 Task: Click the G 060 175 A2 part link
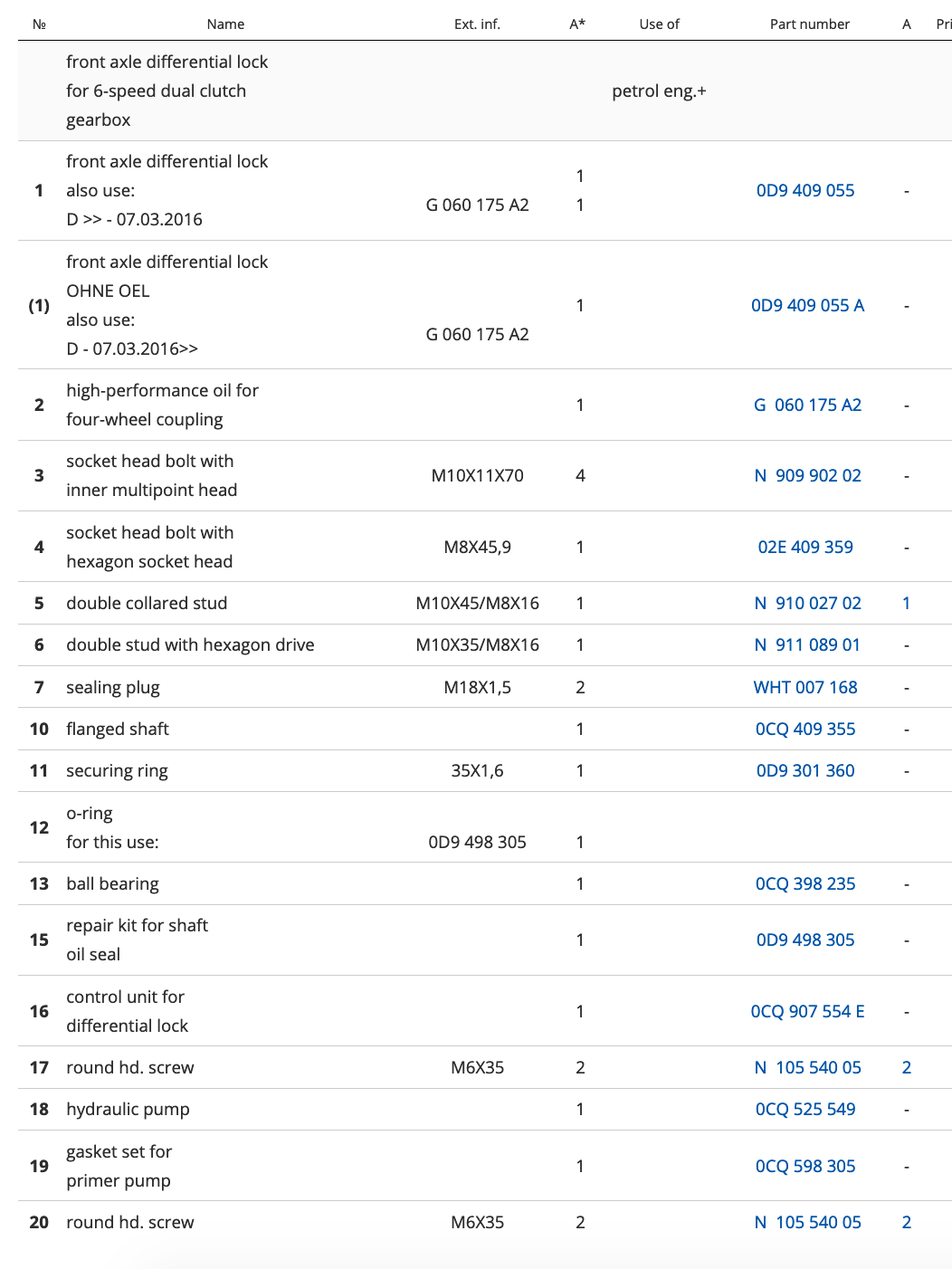click(x=807, y=406)
